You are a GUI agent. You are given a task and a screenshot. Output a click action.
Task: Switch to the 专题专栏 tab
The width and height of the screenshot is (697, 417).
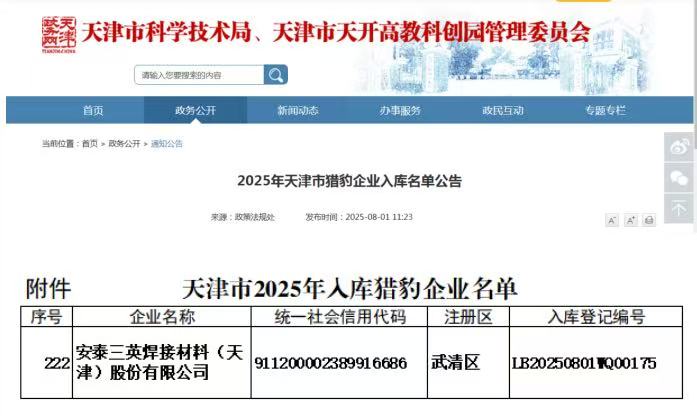605,110
